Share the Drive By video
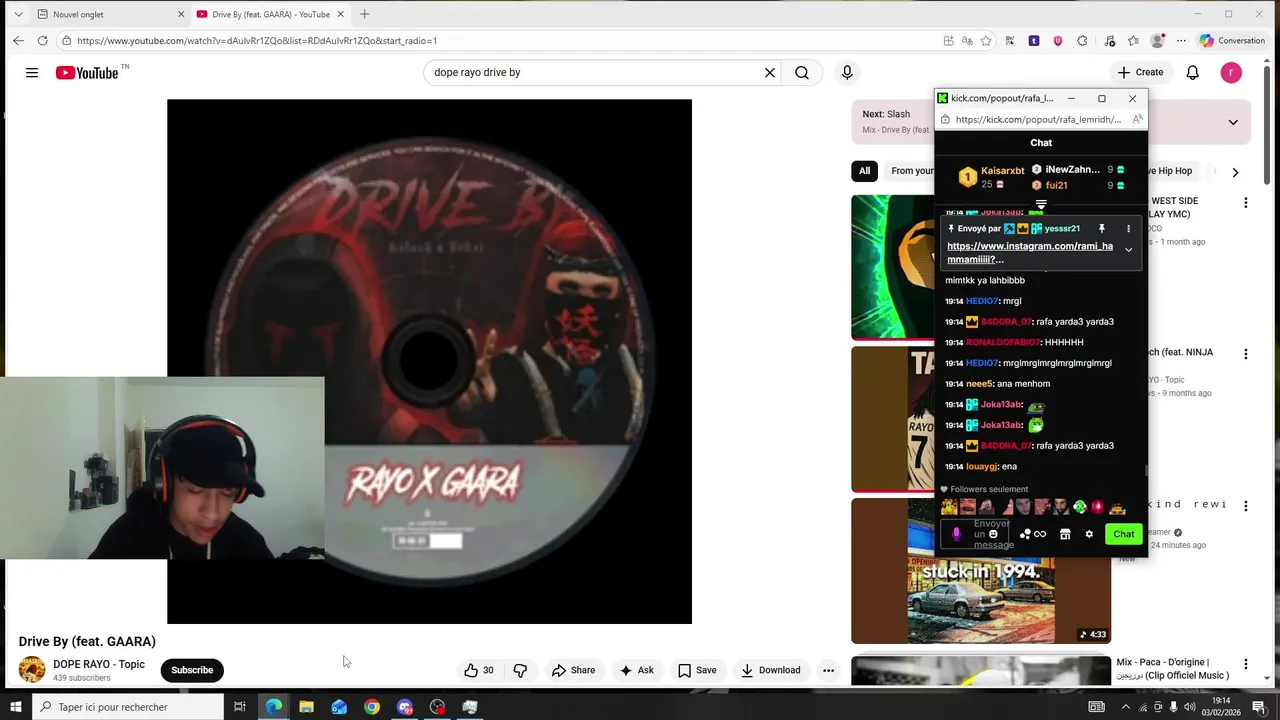Viewport: 1280px width, 720px height. click(x=573, y=670)
